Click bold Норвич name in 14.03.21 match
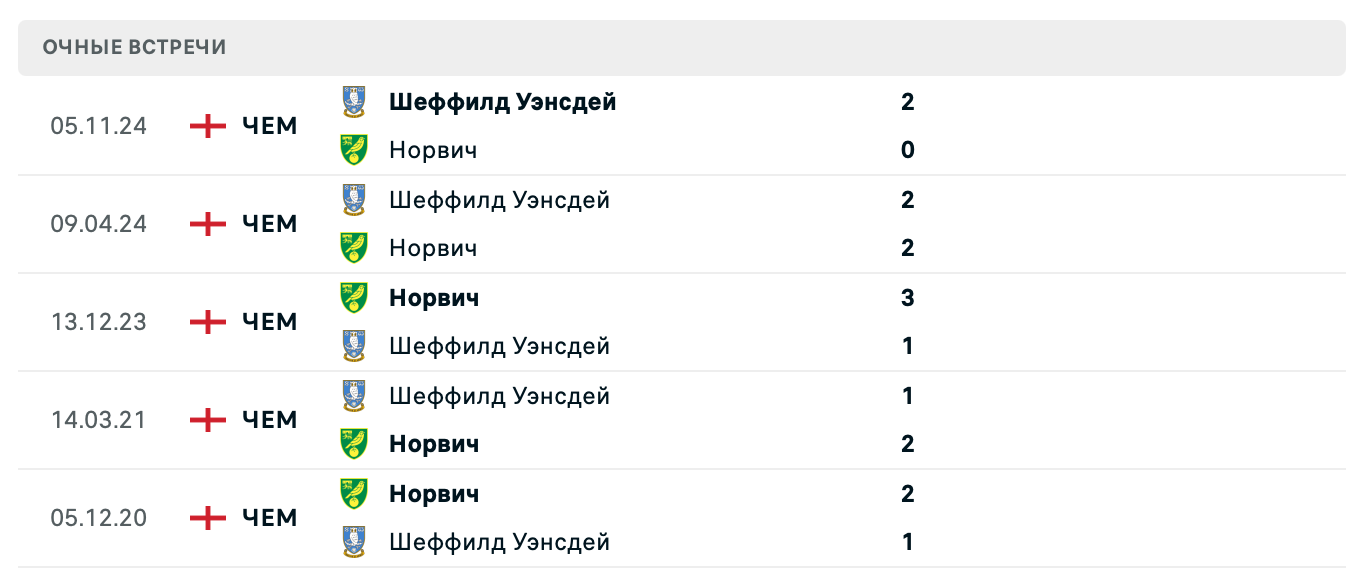This screenshot has height=584, width=1364. (x=434, y=444)
